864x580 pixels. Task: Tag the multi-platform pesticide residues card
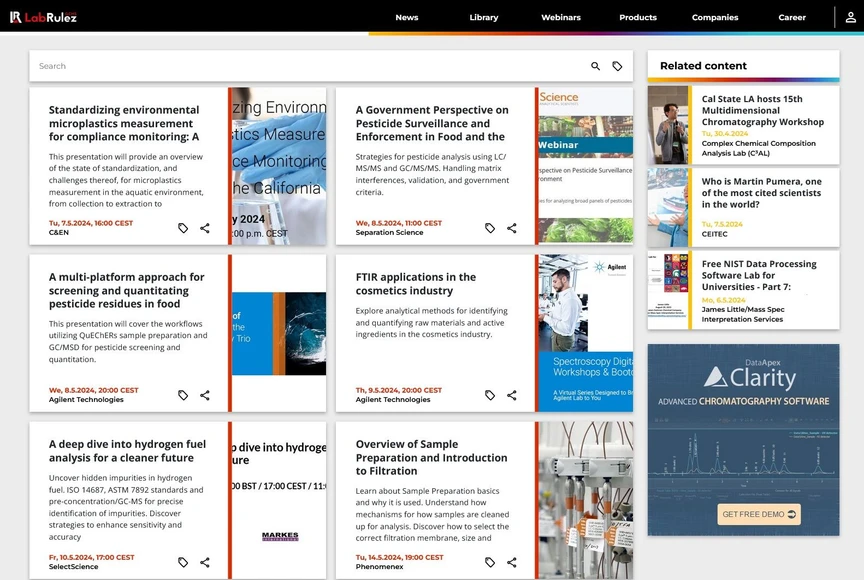pos(183,395)
